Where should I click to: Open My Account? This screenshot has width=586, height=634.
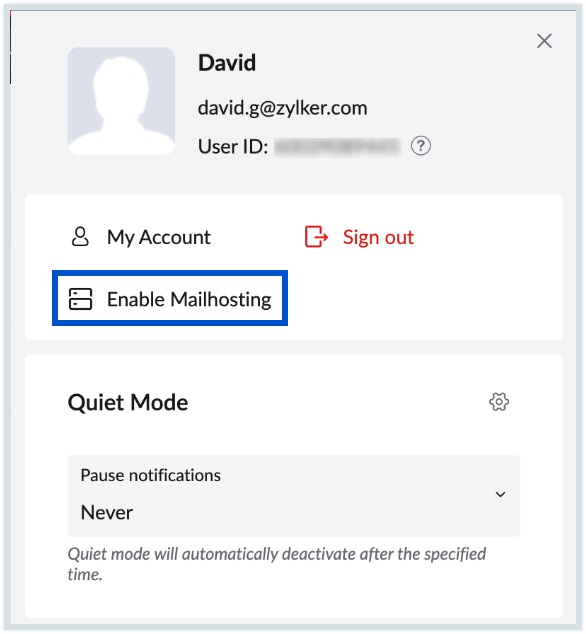pyautogui.click(x=159, y=237)
